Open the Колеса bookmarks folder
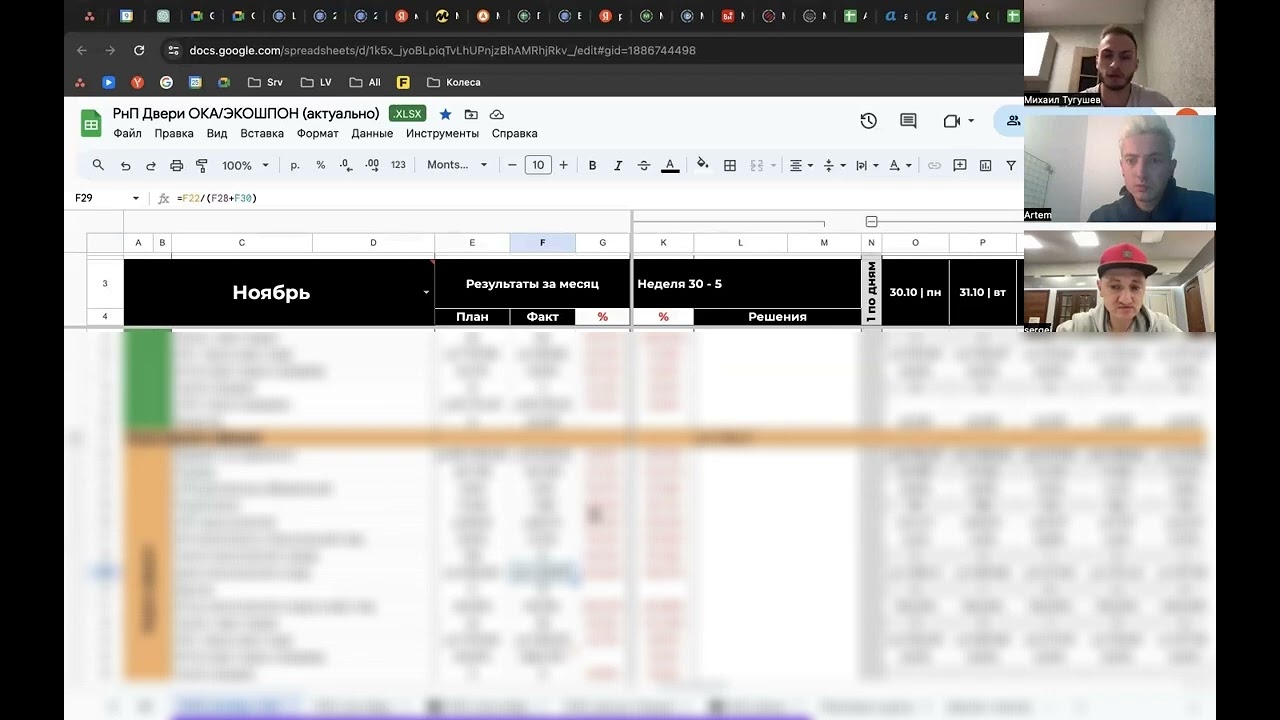The image size is (1280, 720). (x=453, y=82)
